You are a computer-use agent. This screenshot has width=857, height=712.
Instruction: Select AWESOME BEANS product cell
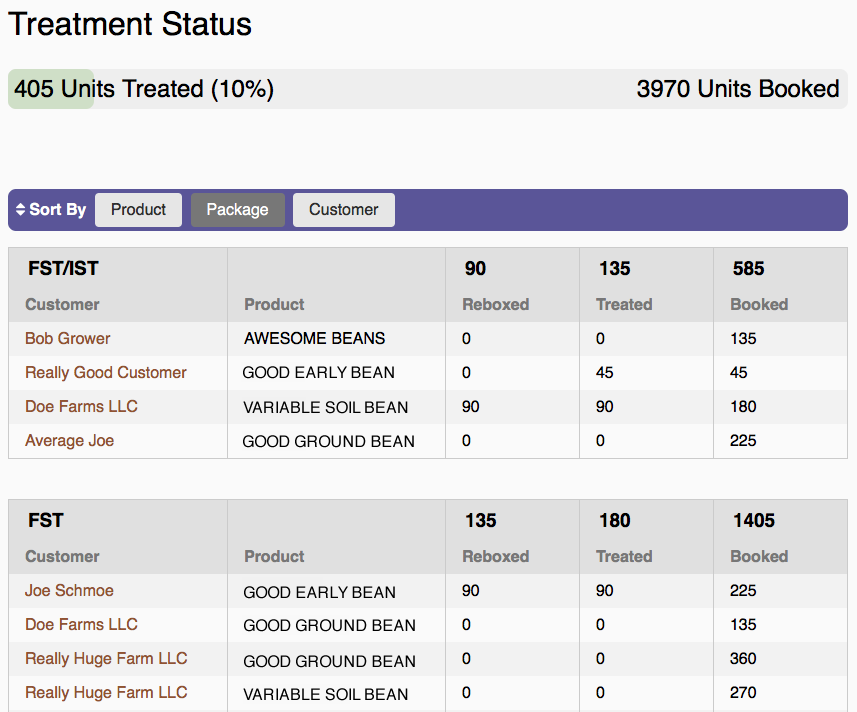point(314,338)
